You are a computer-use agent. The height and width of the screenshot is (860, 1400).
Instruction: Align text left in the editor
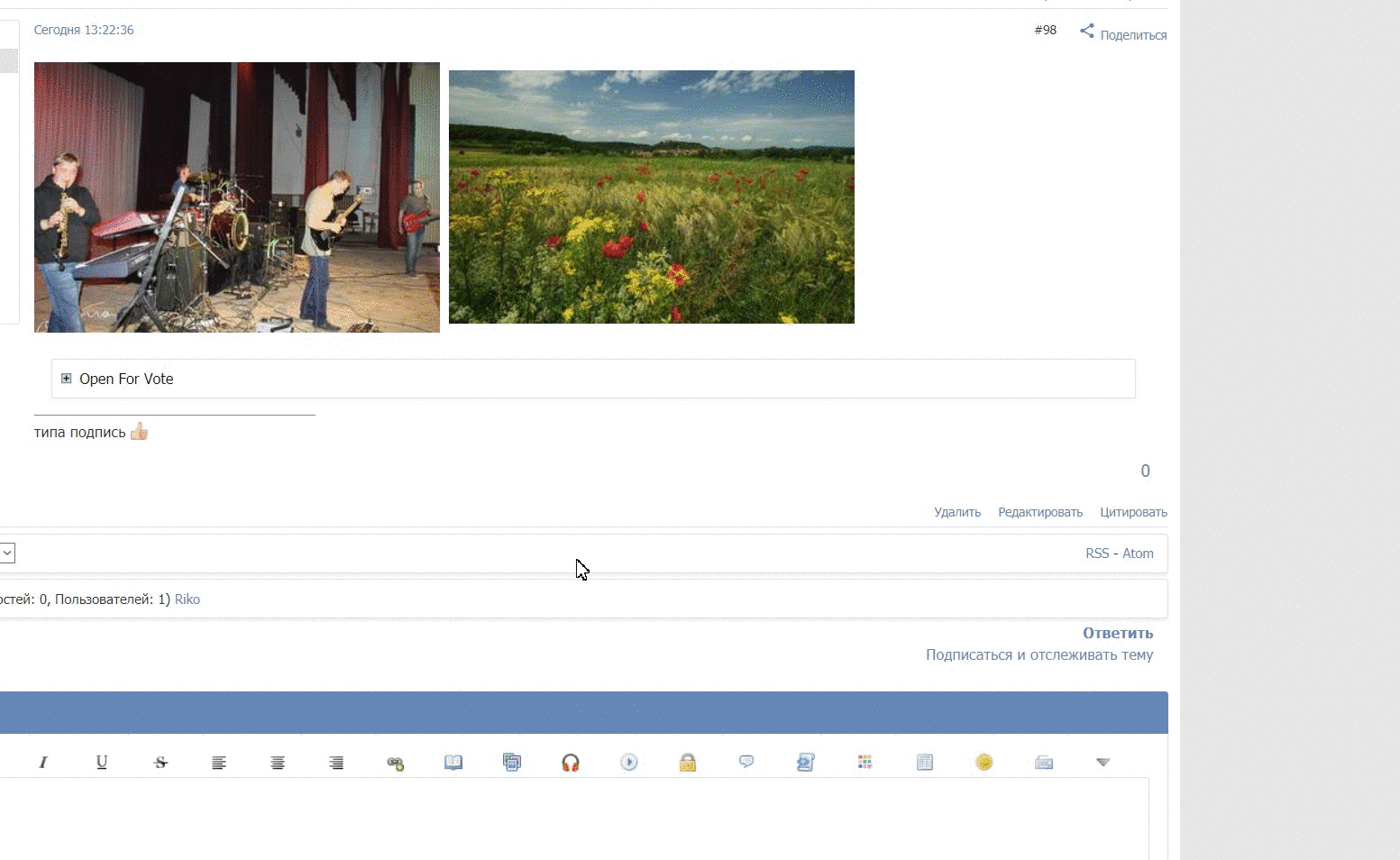point(219,763)
